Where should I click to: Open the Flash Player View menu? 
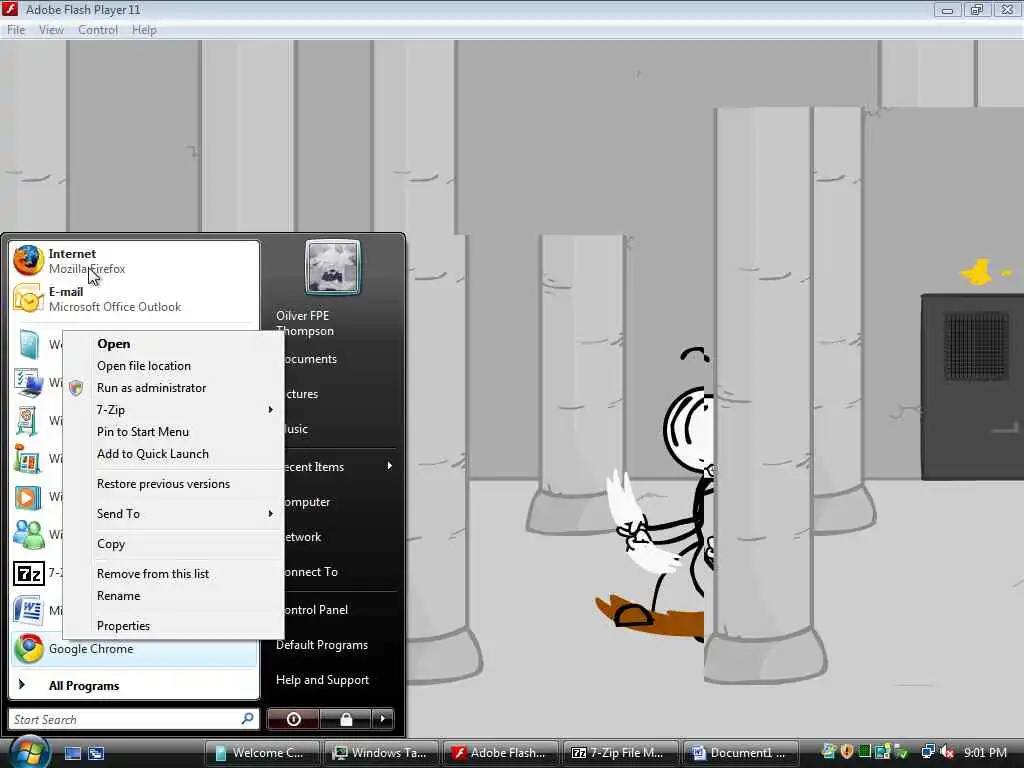(51, 30)
